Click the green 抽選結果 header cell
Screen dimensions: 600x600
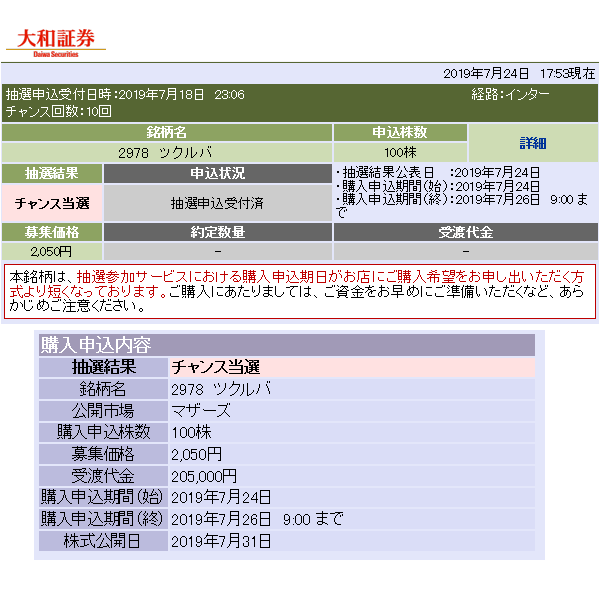click(52, 173)
